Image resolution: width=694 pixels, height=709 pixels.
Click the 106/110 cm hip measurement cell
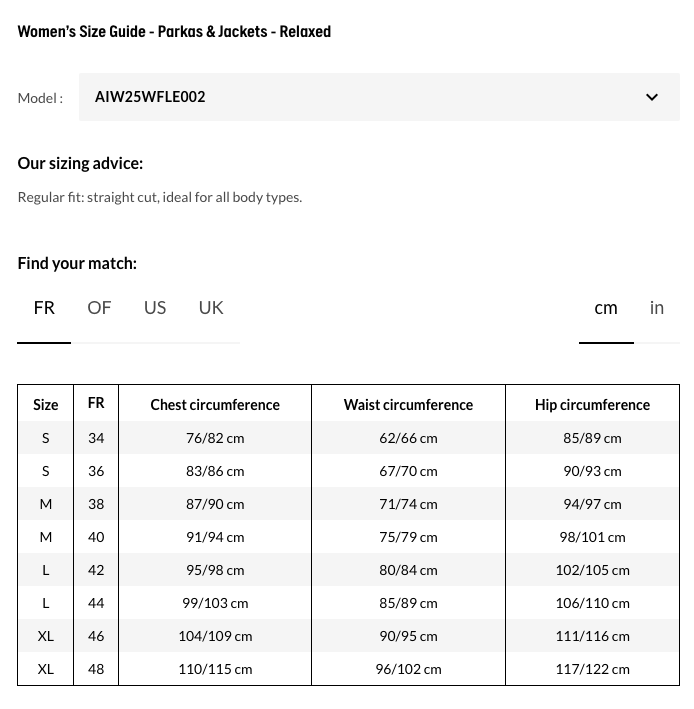tap(592, 603)
